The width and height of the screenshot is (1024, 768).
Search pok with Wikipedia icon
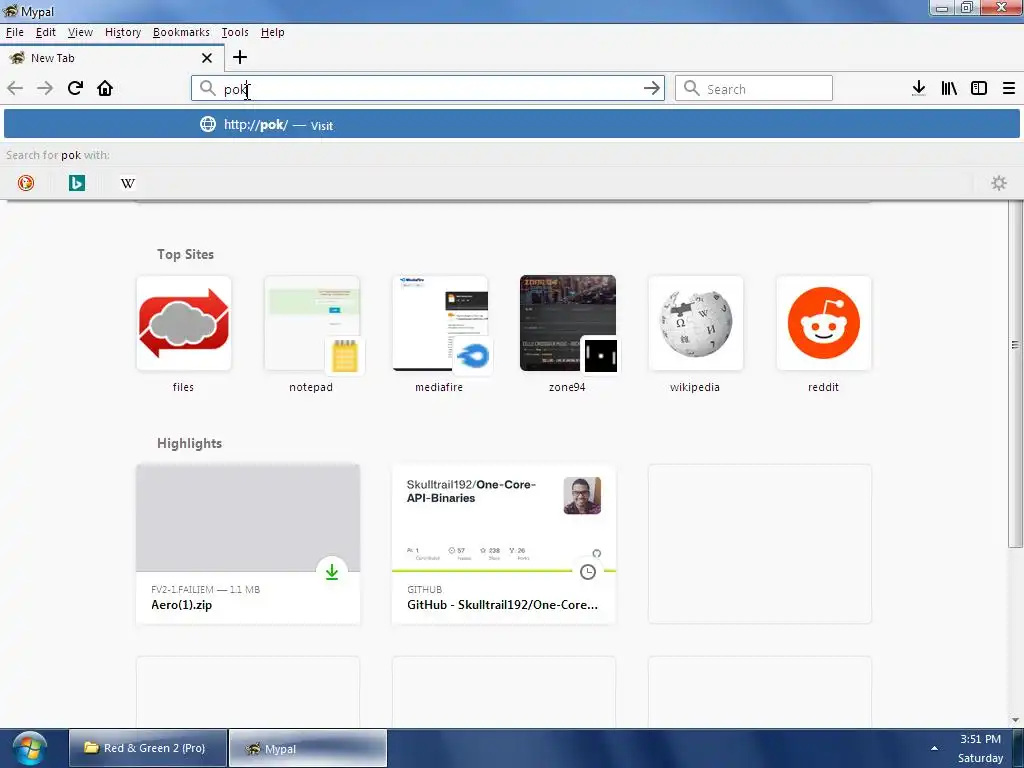coord(128,184)
